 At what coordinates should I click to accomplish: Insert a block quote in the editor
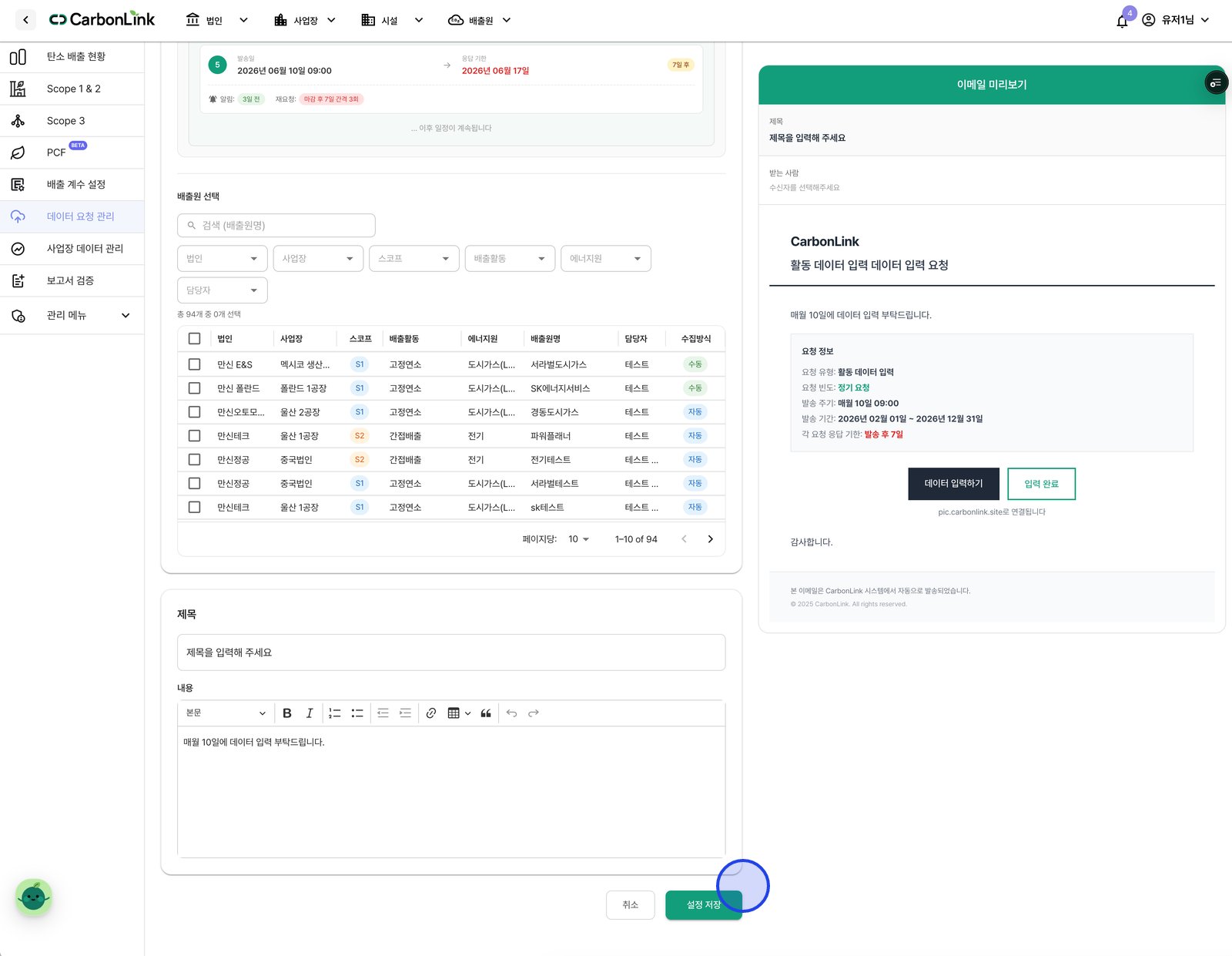(x=486, y=713)
